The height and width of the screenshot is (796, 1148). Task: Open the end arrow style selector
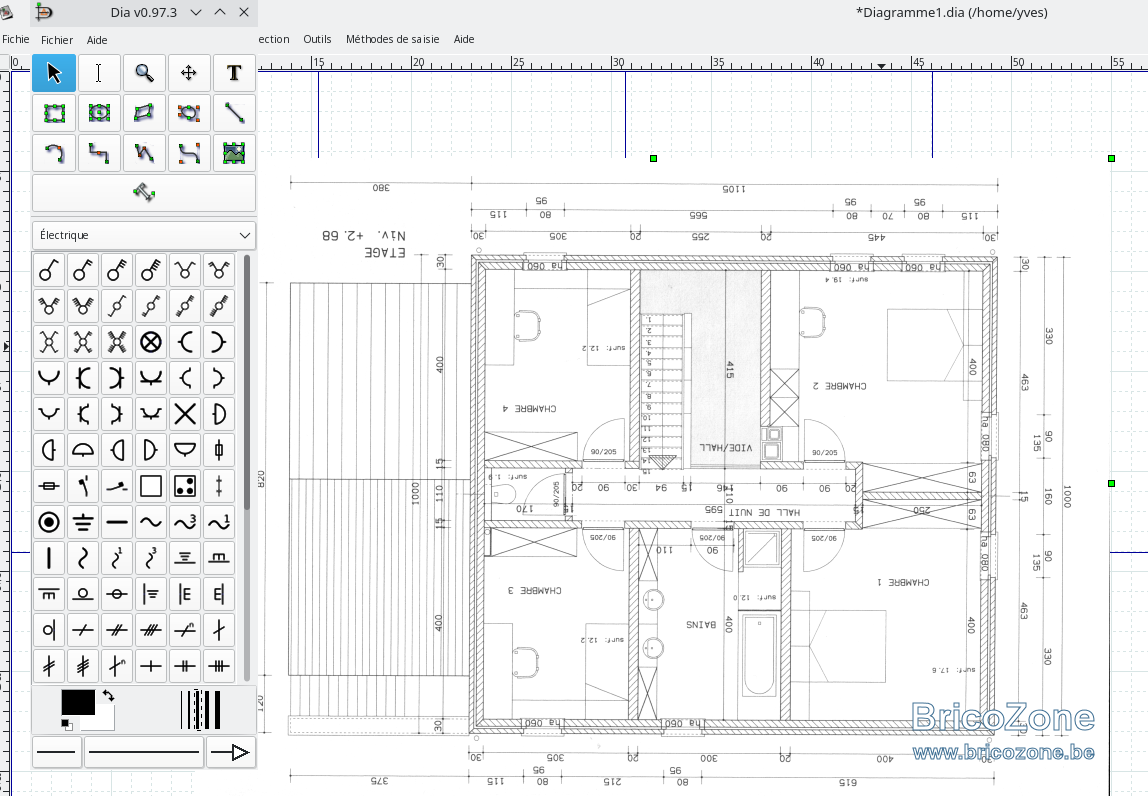click(231, 752)
